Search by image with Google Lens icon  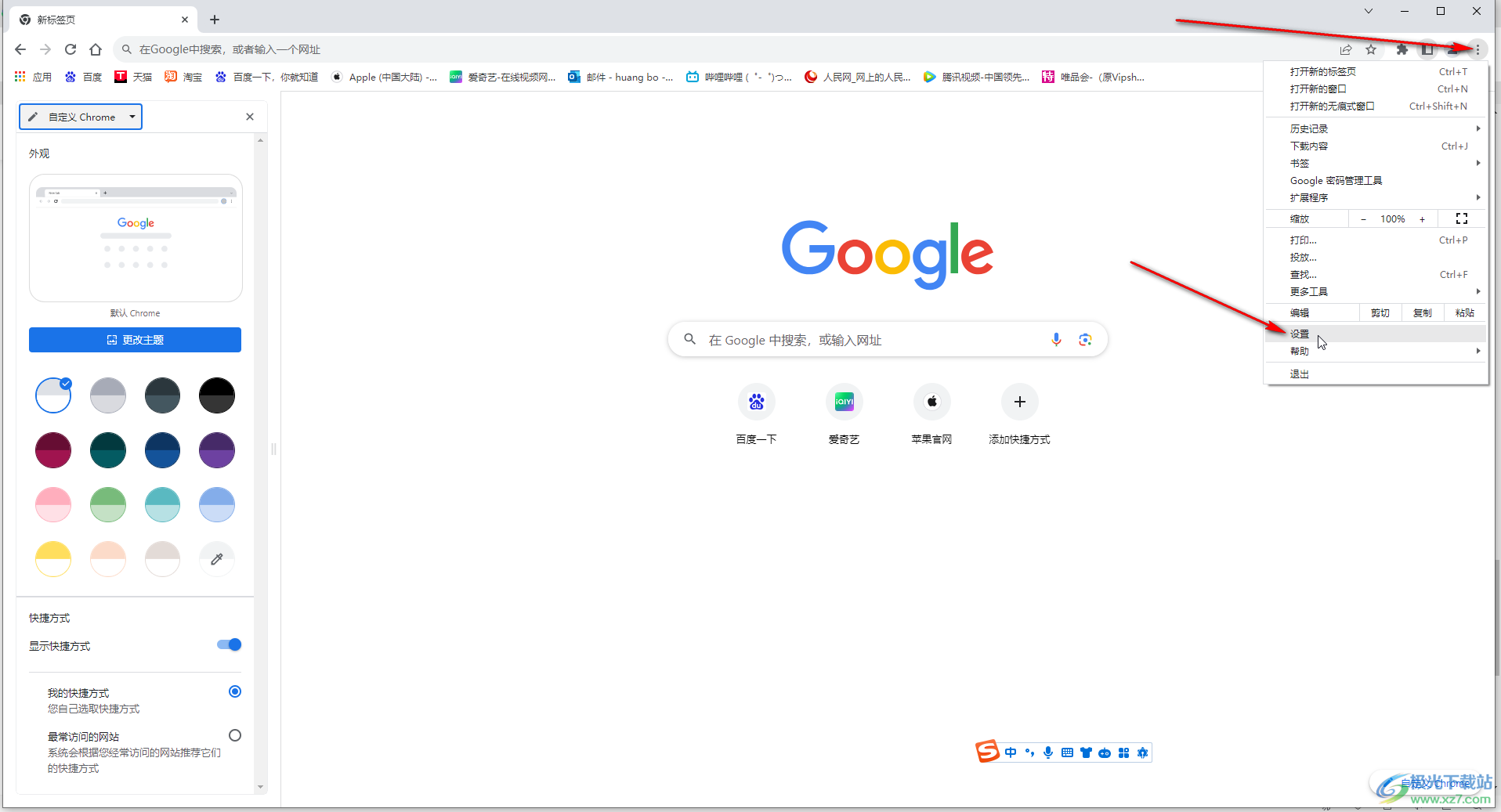pyautogui.click(x=1085, y=339)
